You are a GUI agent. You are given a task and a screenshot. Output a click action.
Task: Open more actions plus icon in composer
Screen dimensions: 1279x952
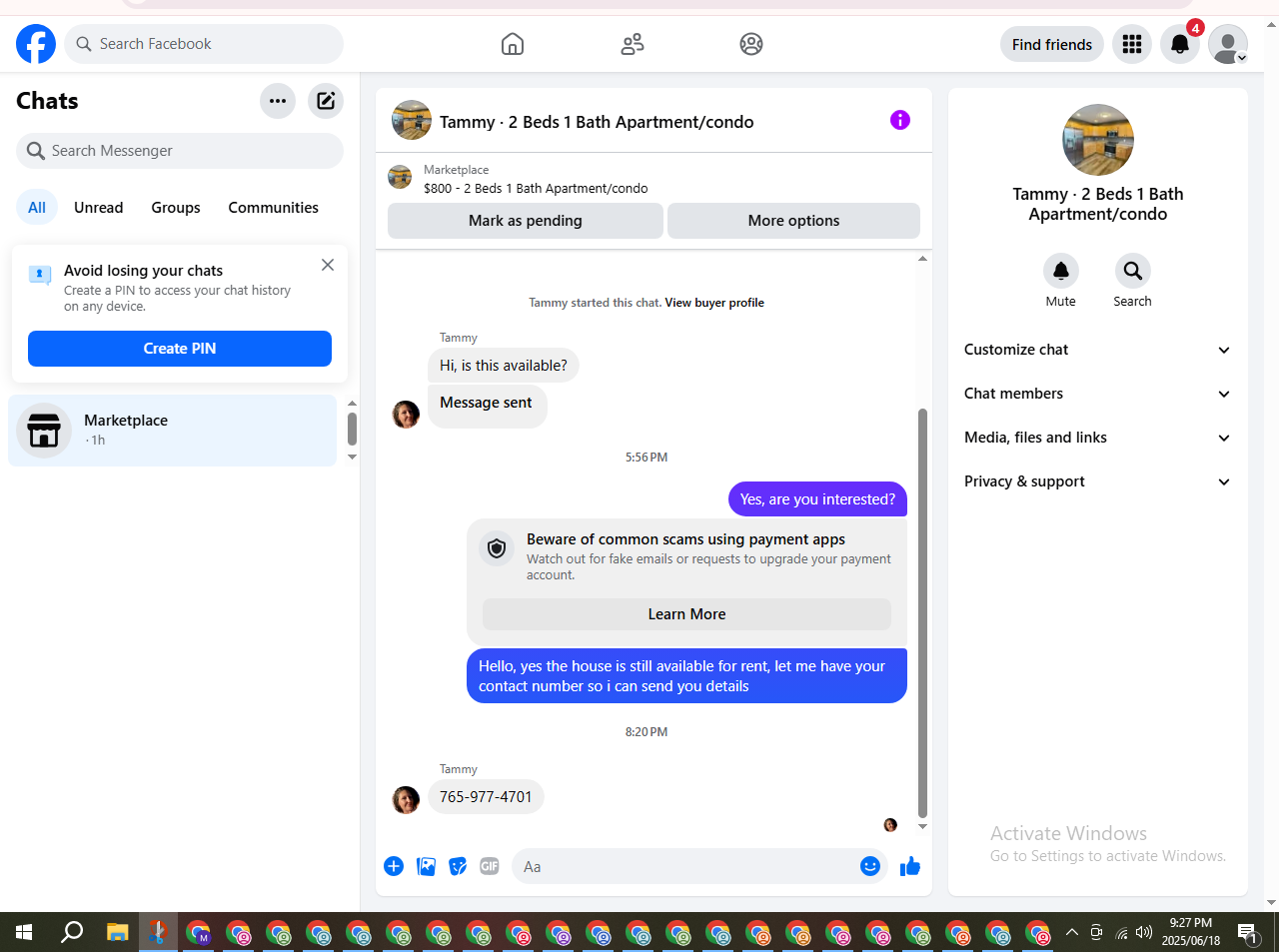[x=394, y=866]
